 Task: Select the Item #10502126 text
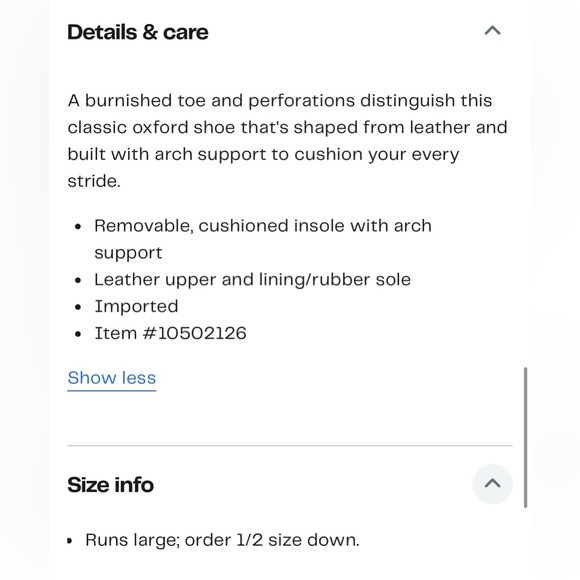pos(170,333)
